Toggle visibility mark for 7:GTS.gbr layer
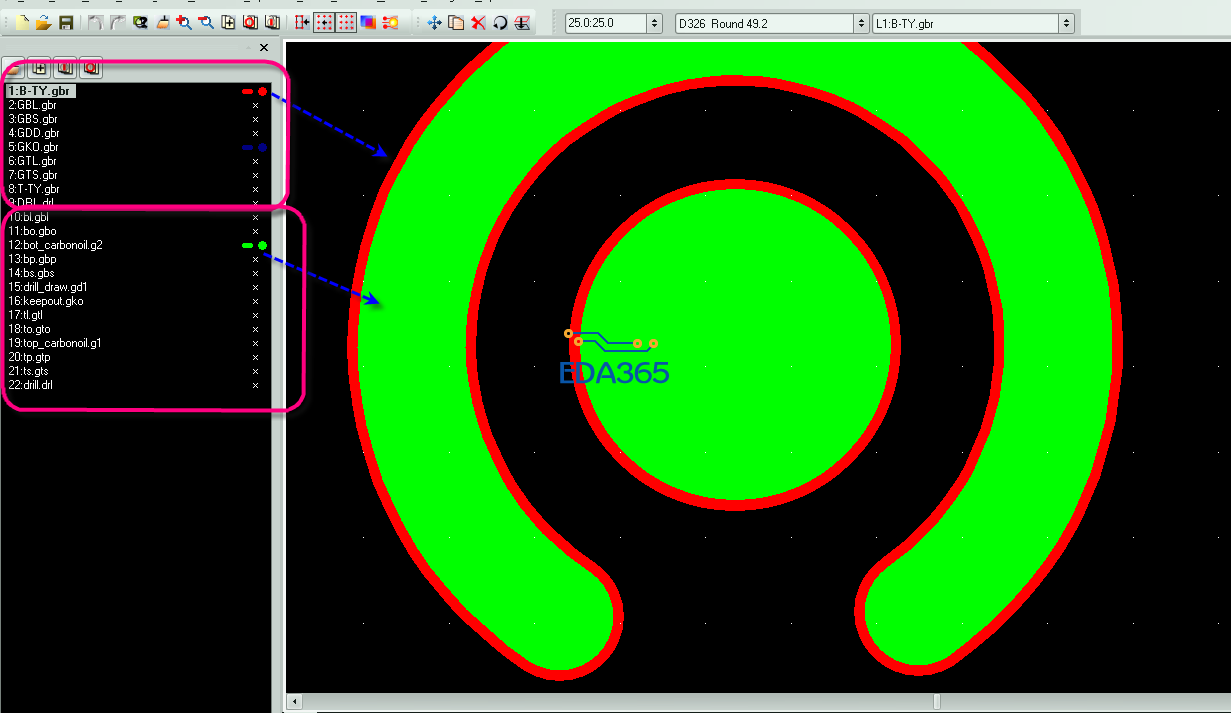The width and height of the screenshot is (1231, 713). click(x=255, y=175)
